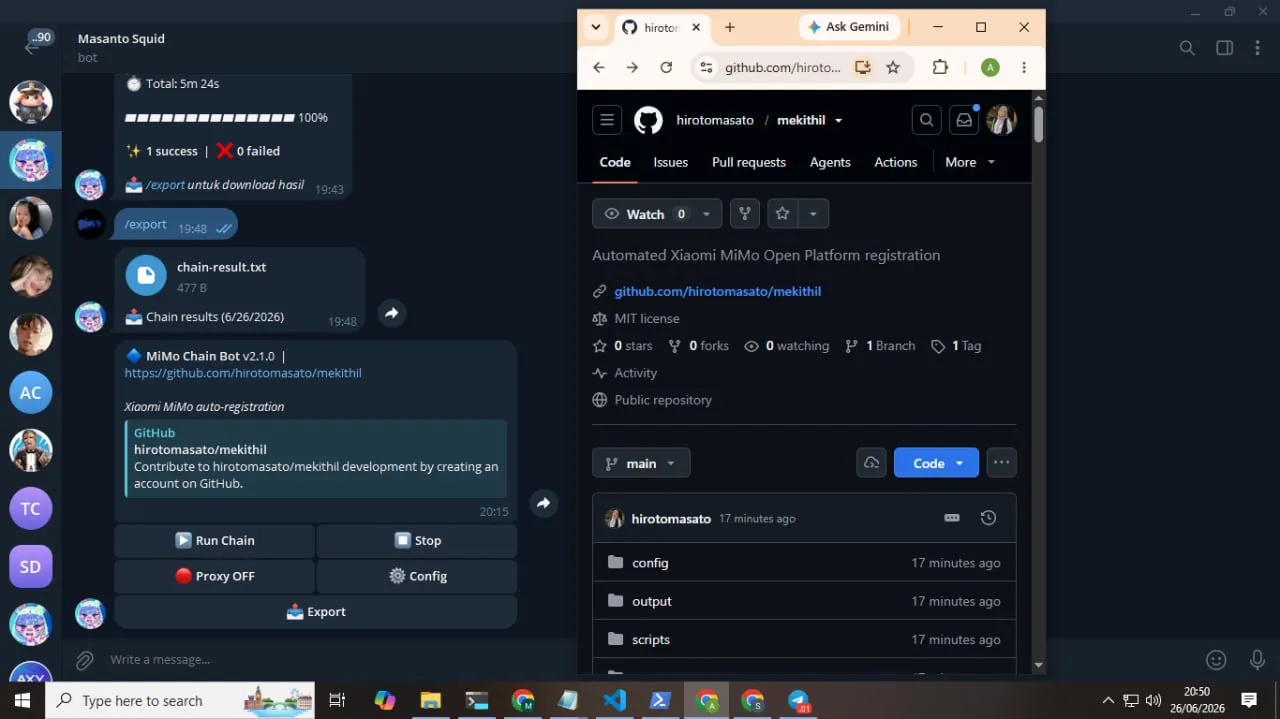This screenshot has height=719, width=1280.
Task: Open the scripts folder
Action: click(x=651, y=640)
